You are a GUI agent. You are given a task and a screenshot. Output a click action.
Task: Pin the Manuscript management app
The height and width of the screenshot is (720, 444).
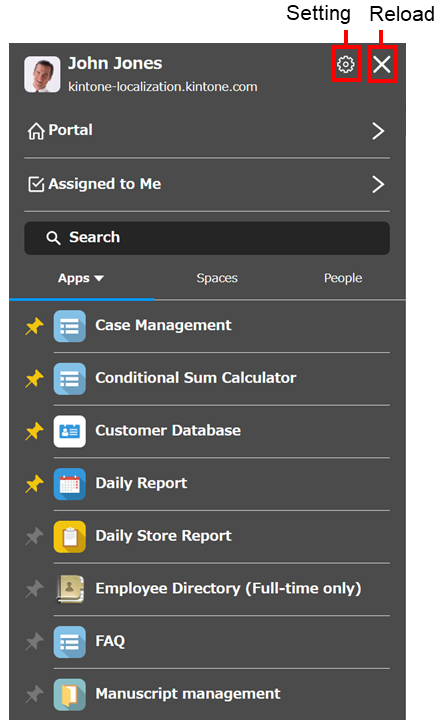[x=34, y=694]
